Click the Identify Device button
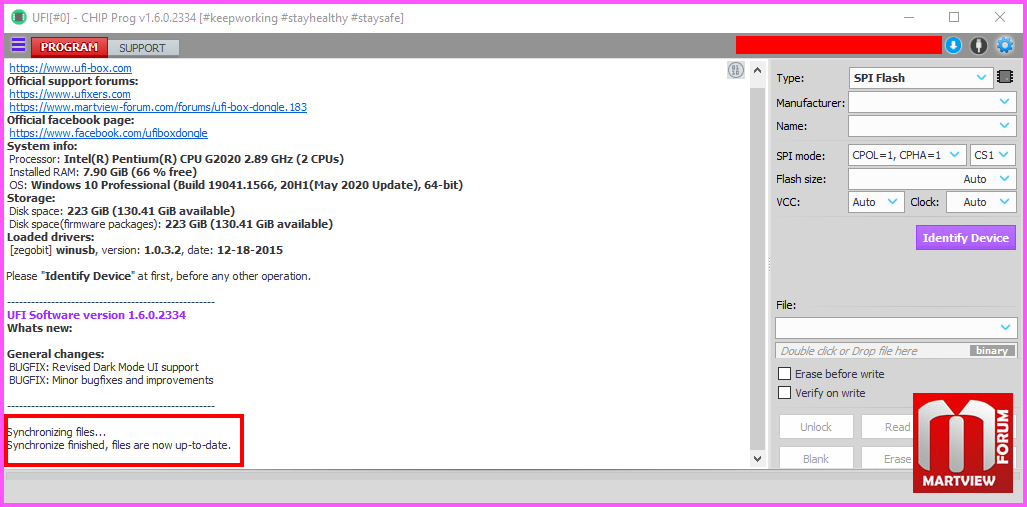 tap(965, 238)
